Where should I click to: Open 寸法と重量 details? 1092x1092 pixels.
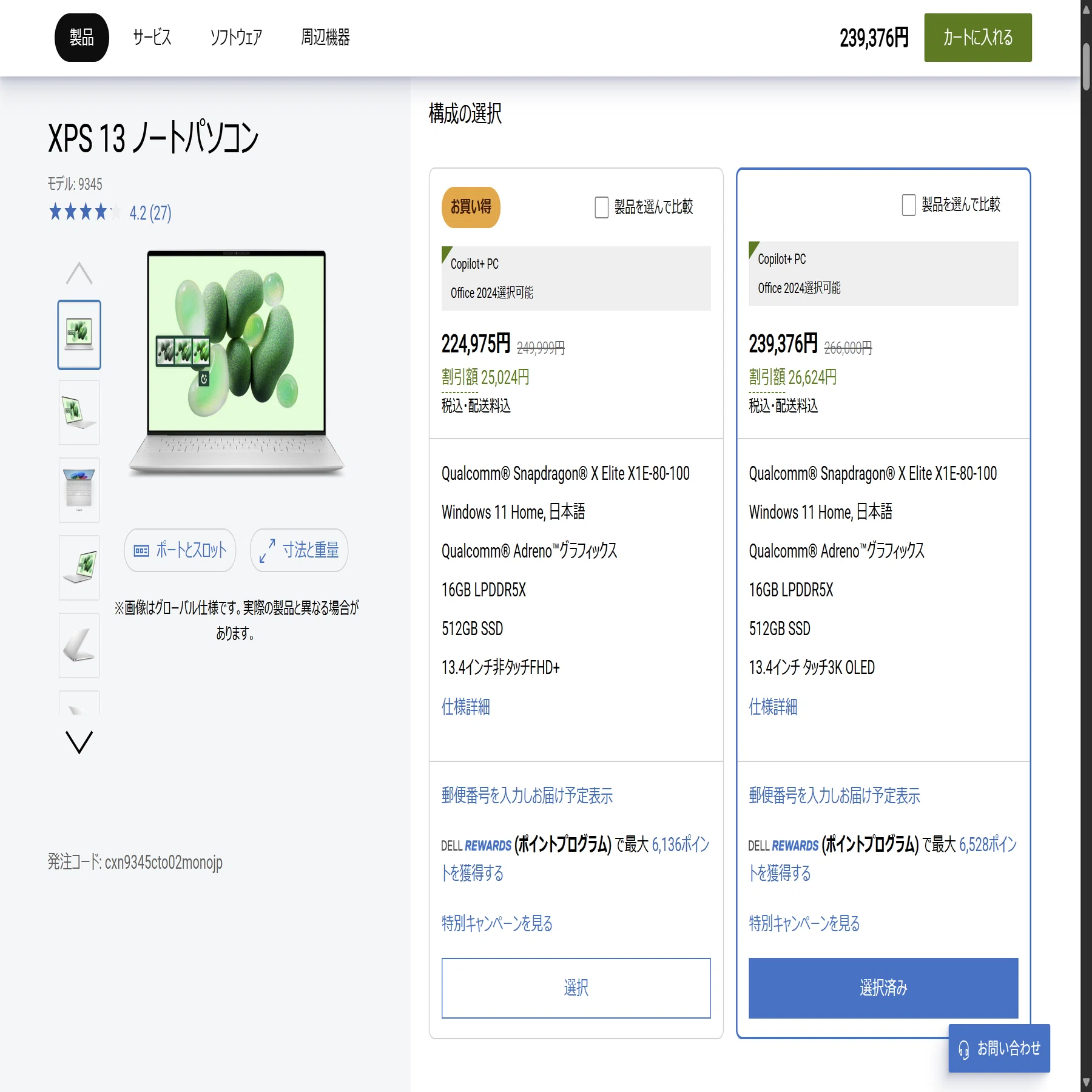(x=299, y=550)
